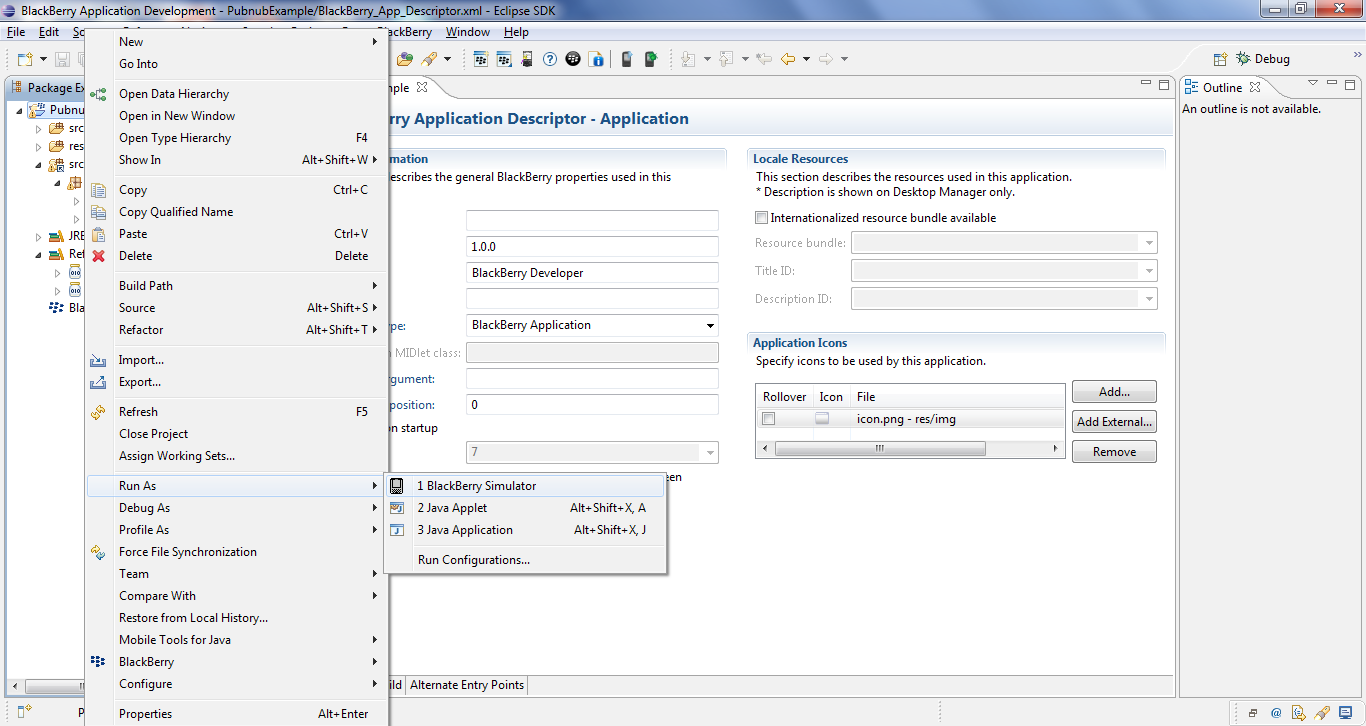Screen dimensions: 1366x726
Task: Open the Debug As submenu
Action: (236, 508)
